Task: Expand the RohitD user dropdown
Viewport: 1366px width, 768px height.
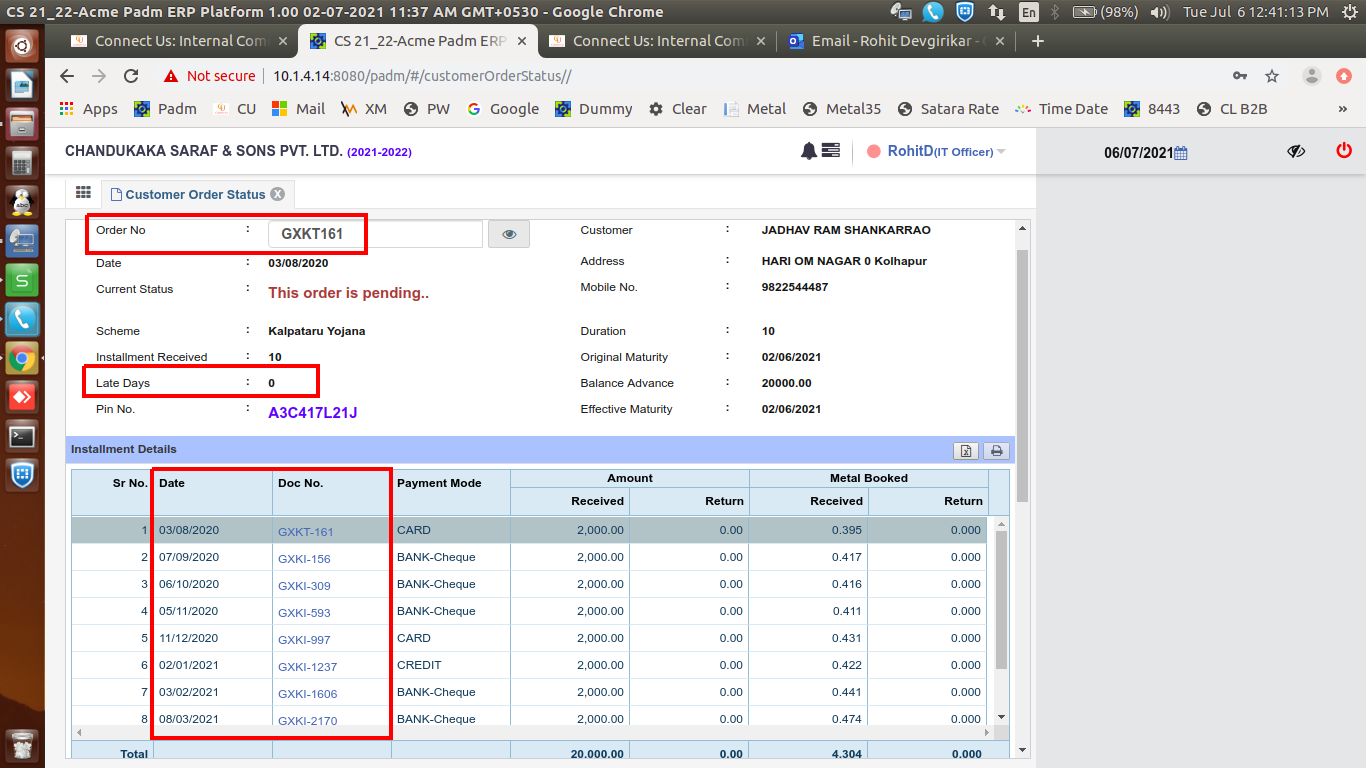Action: coord(1001,152)
